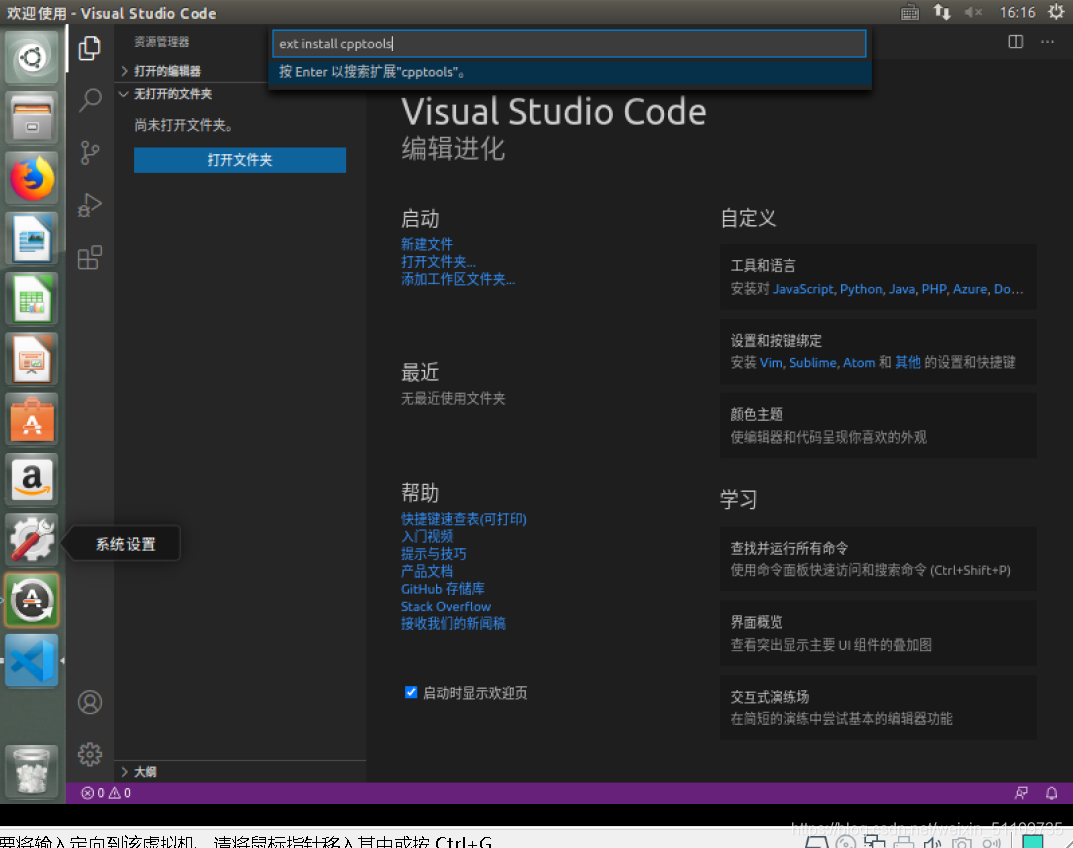Launch the Files manager from dock

[31, 117]
